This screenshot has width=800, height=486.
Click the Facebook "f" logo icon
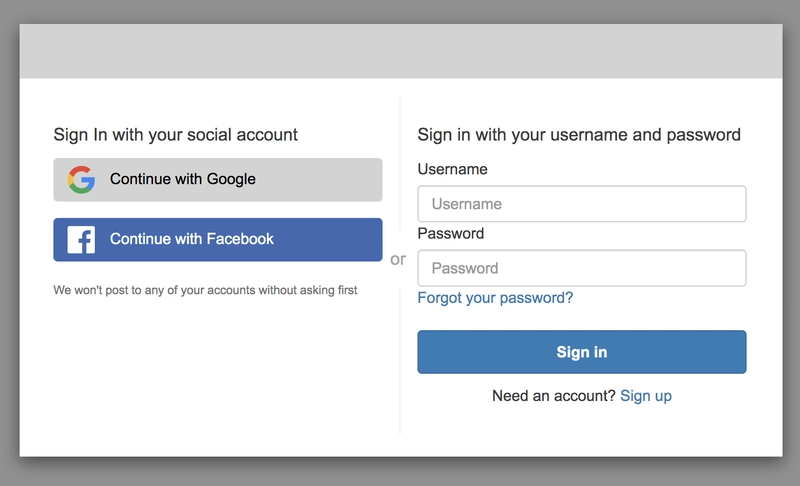[x=81, y=240]
